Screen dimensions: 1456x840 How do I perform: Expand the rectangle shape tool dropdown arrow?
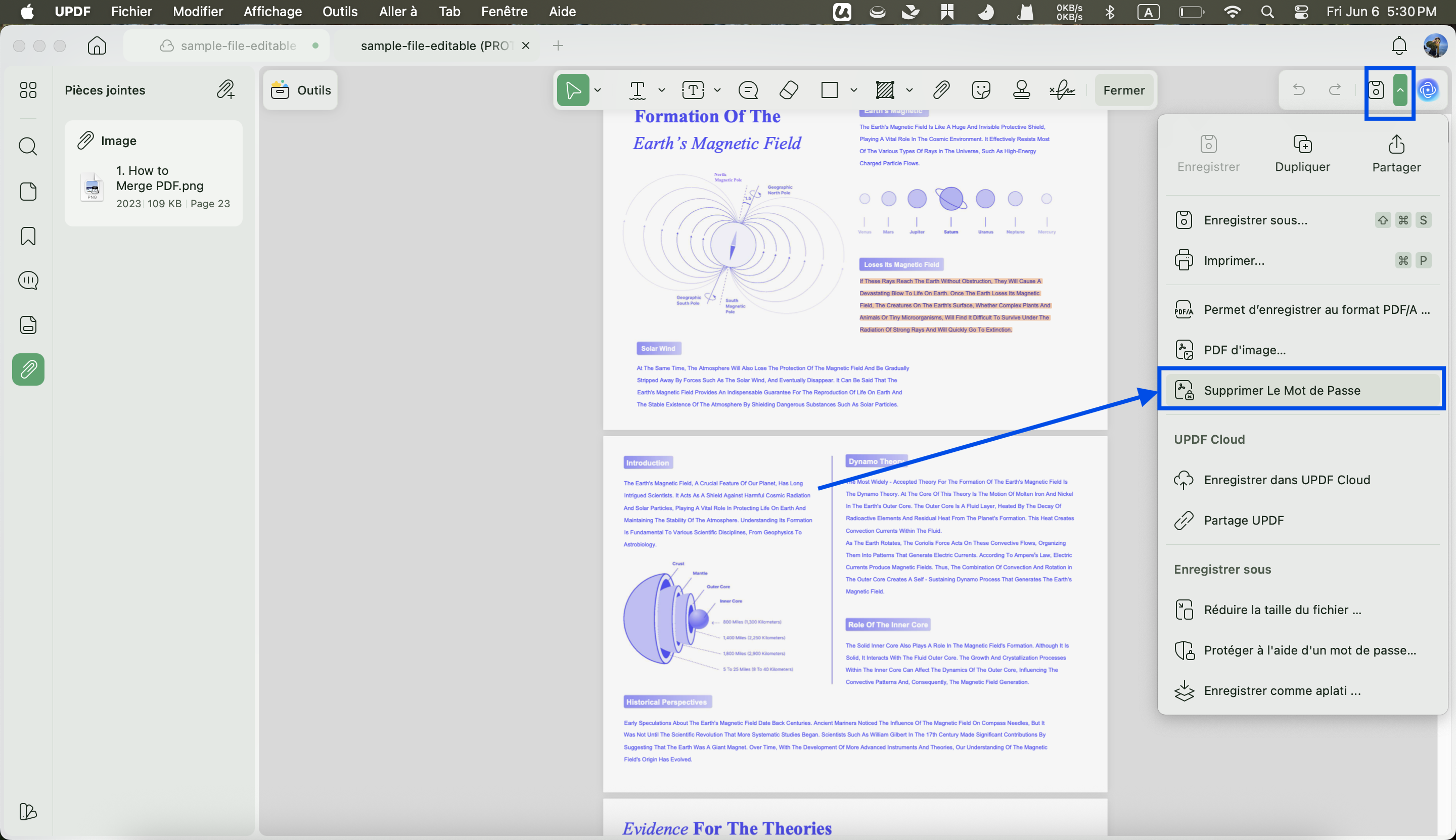853,90
